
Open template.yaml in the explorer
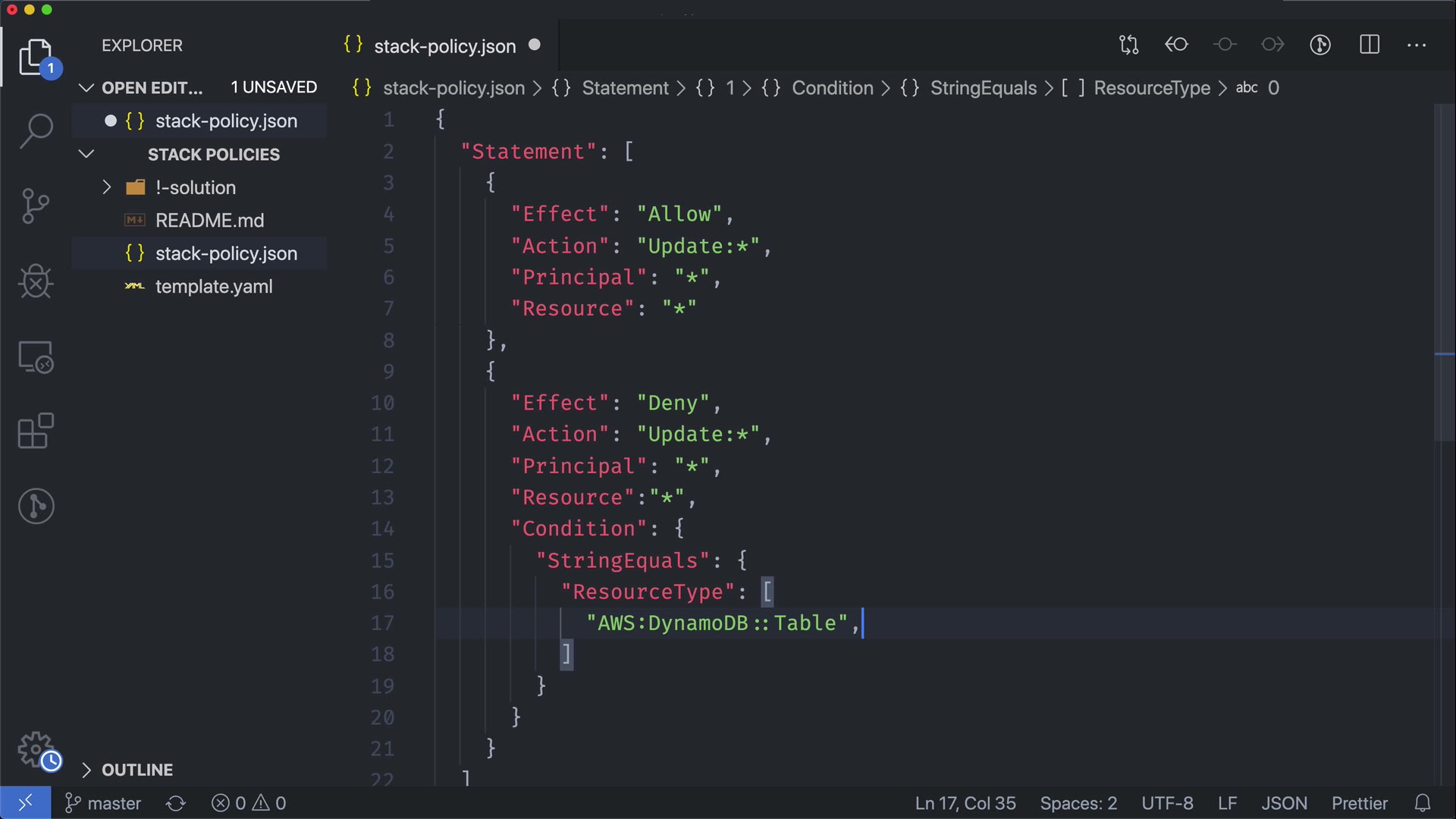tap(213, 287)
